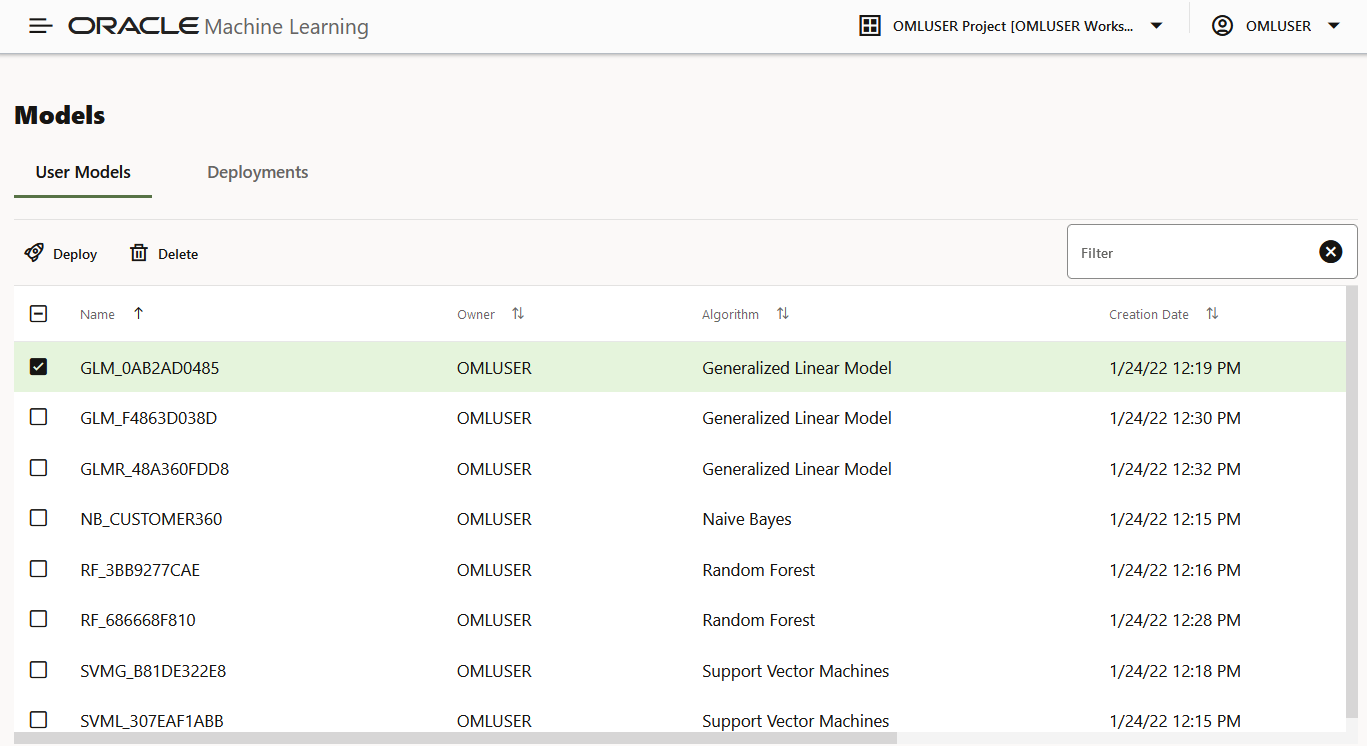This screenshot has width=1367, height=746.
Task: Uncheck the GLM_0AB2AD0485 checkbox
Action: pos(38,367)
